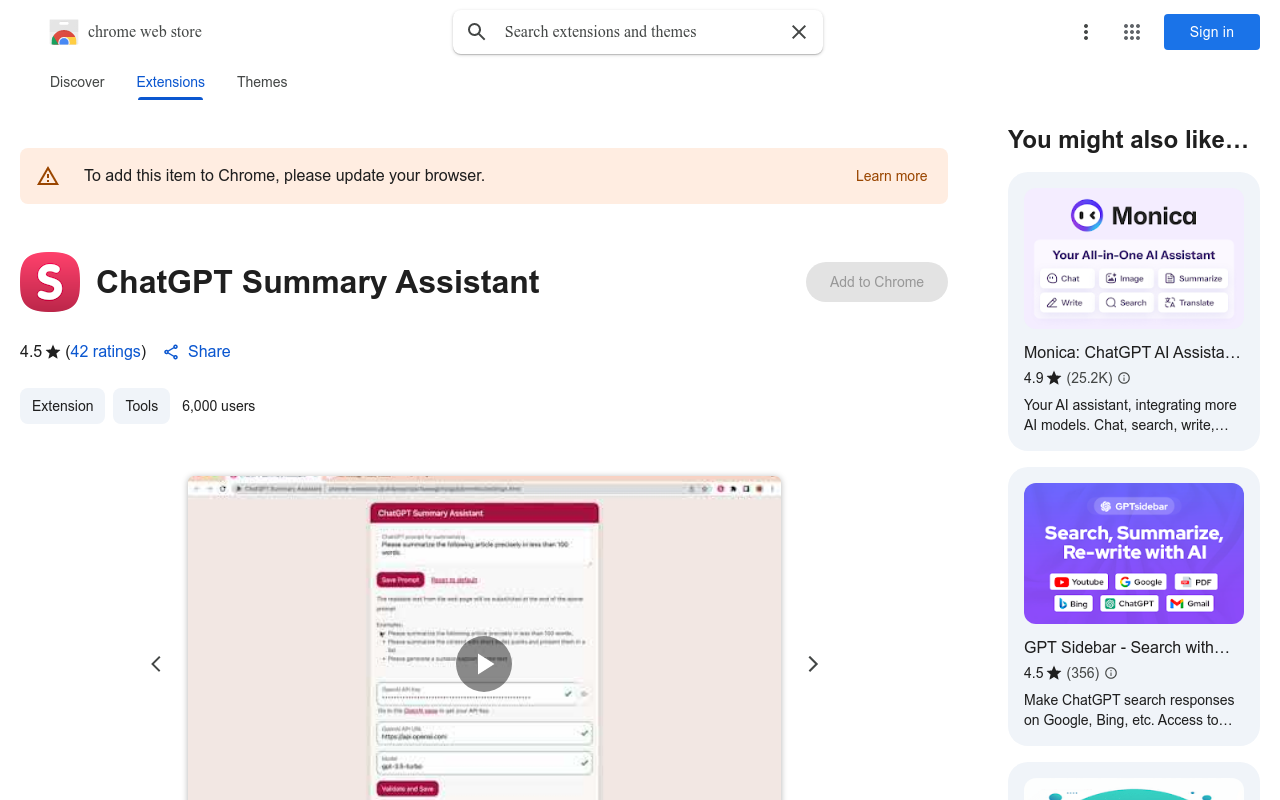
Task: Click the extension screenshot thumbnail
Action: point(484,637)
